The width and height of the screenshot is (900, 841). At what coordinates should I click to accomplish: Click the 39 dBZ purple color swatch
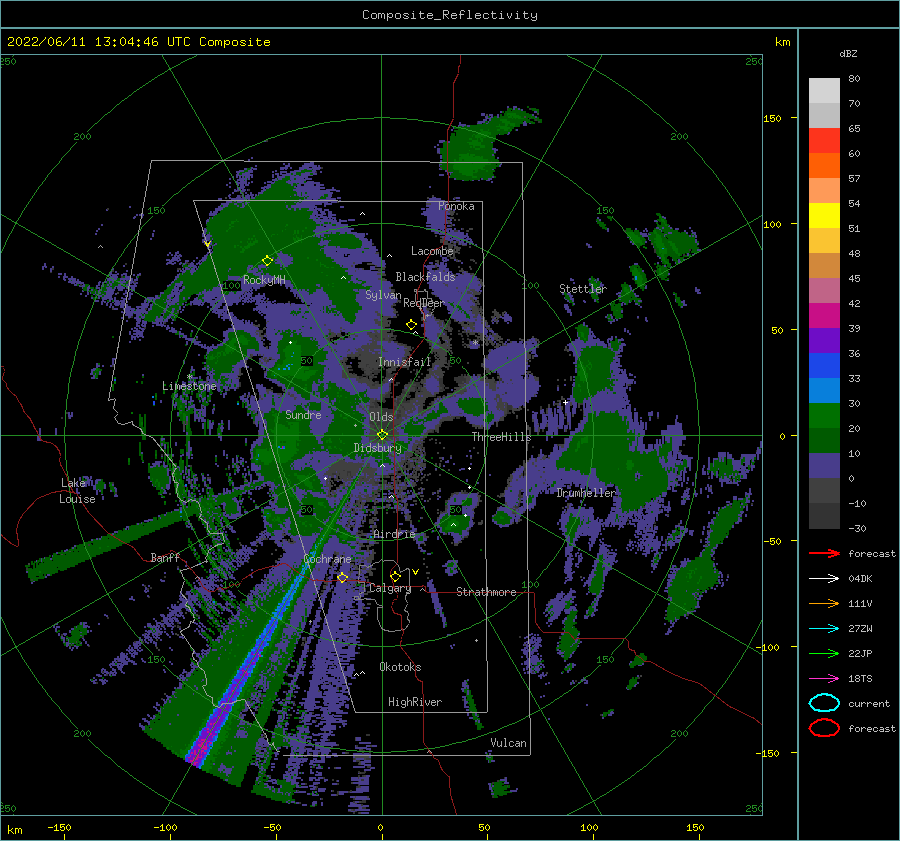pyautogui.click(x=824, y=340)
